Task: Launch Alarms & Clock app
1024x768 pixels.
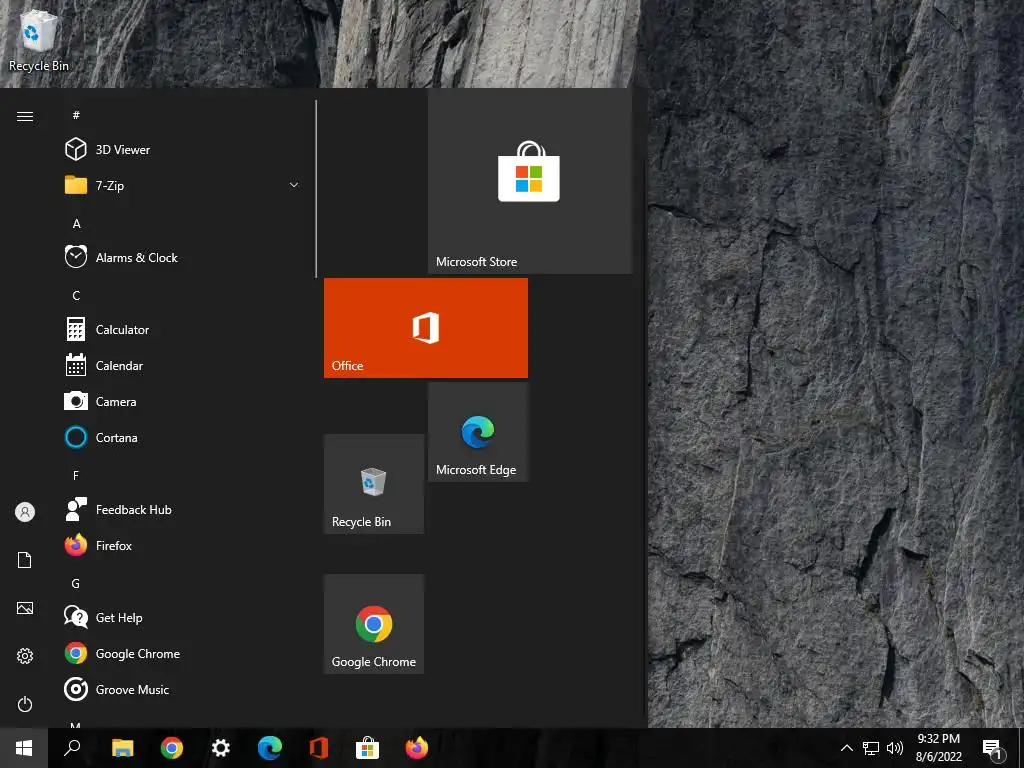Action: (184, 257)
